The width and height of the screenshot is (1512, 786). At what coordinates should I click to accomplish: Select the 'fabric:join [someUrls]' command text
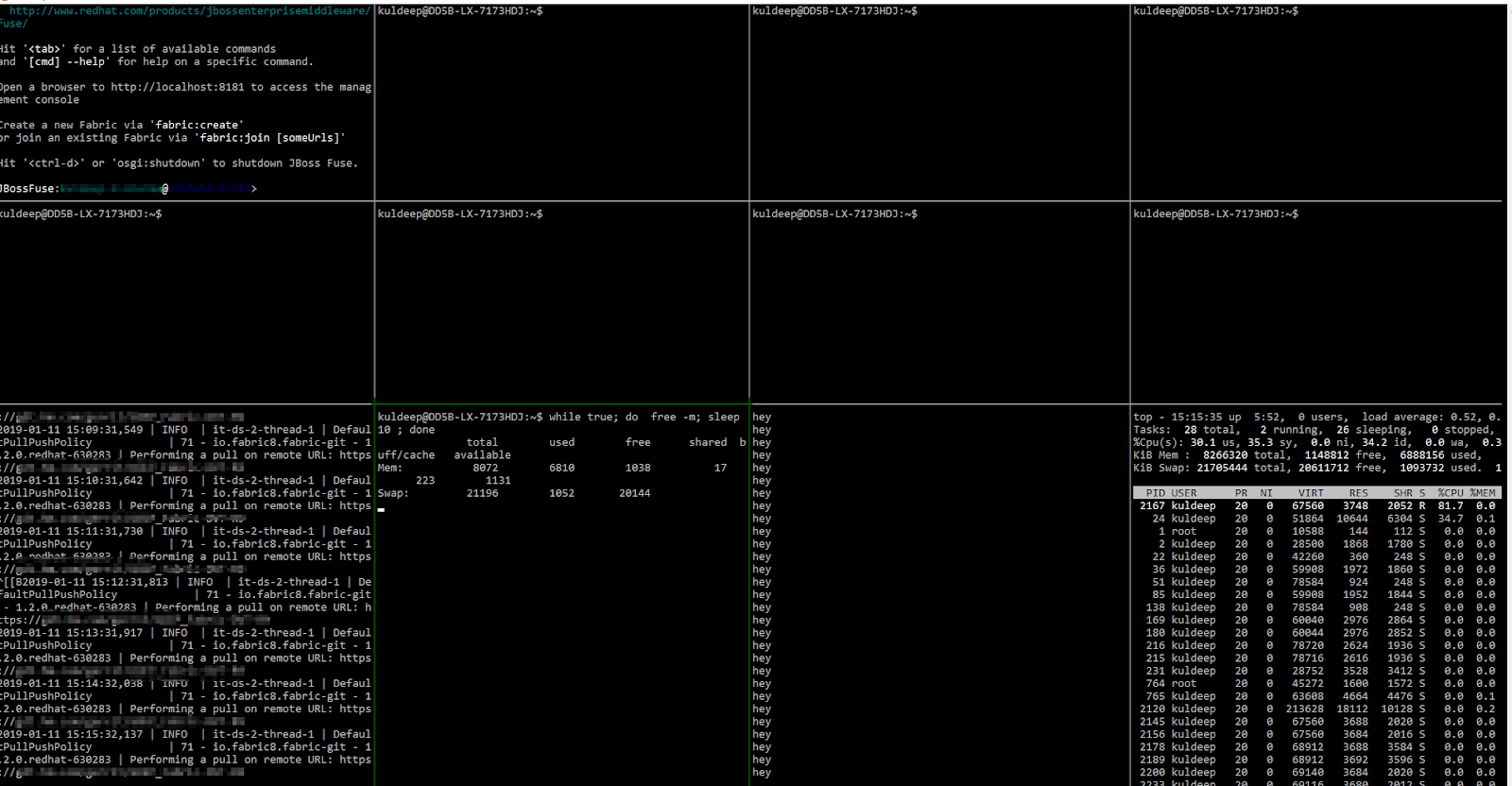[x=269, y=138]
